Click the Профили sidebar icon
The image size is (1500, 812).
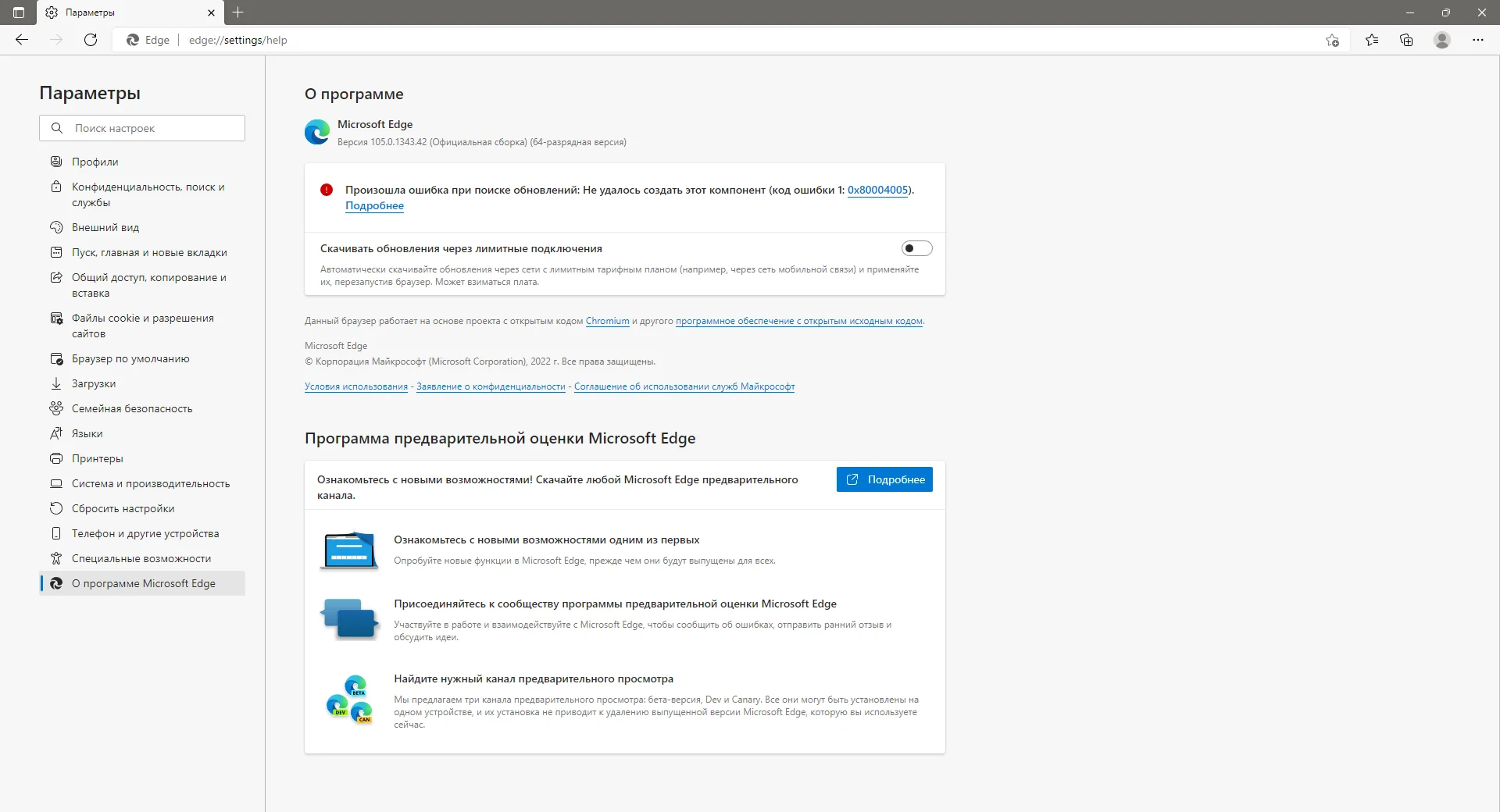(56, 162)
